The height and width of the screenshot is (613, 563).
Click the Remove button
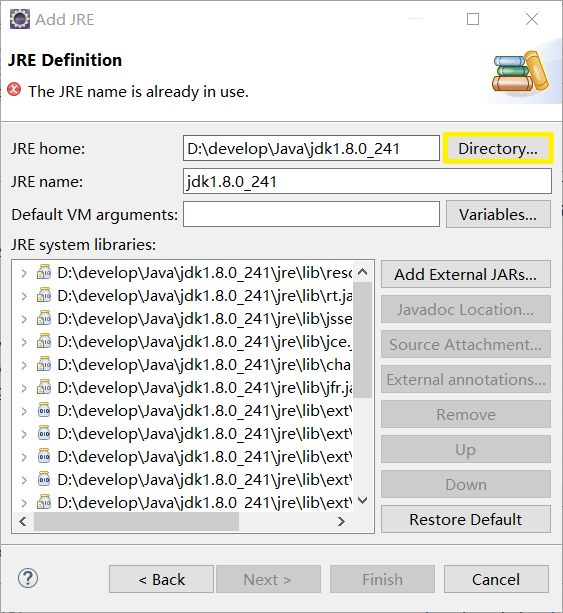[x=466, y=414]
